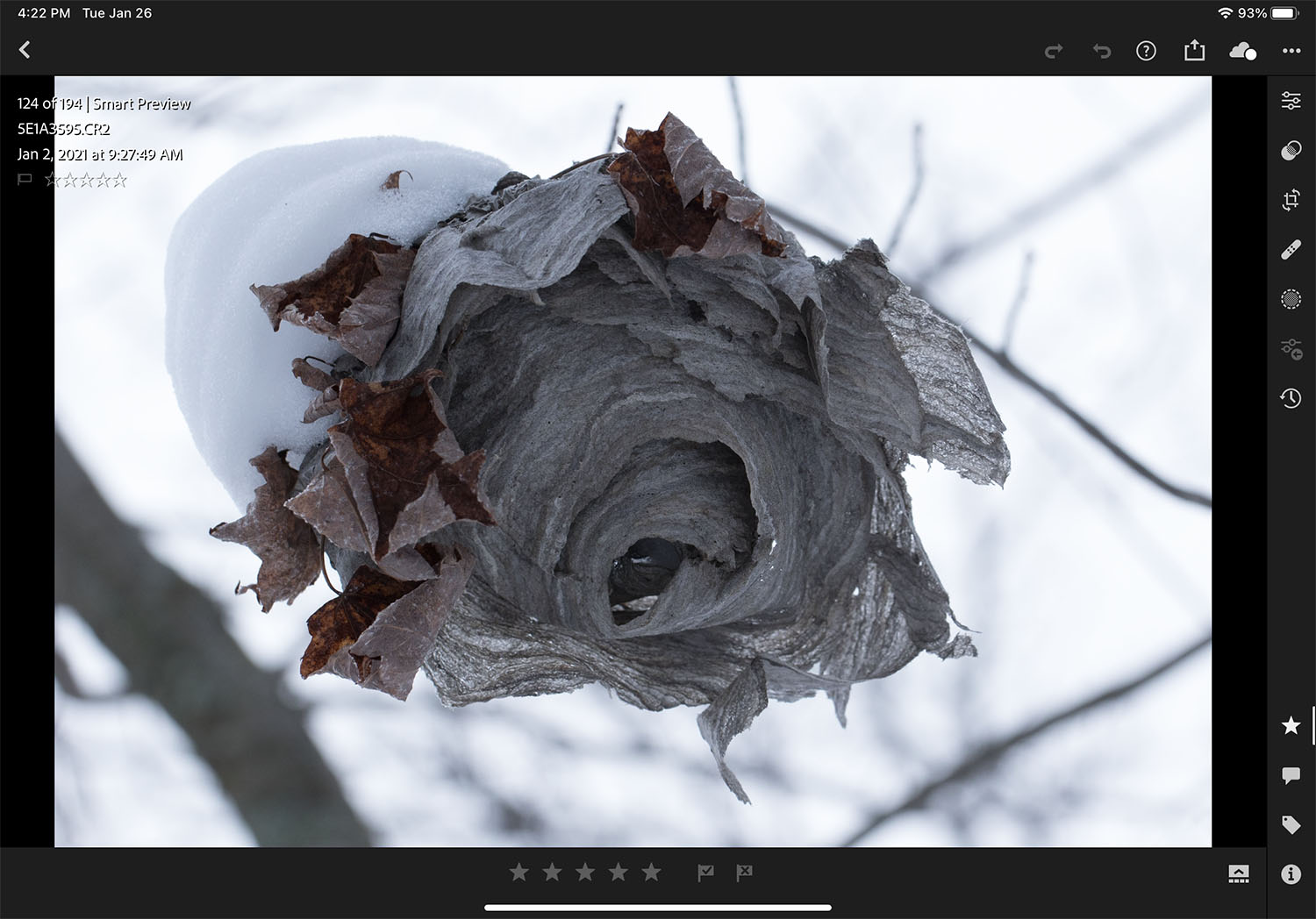Tap the wasp nest photo
The width and height of the screenshot is (1316, 919).
(633, 461)
